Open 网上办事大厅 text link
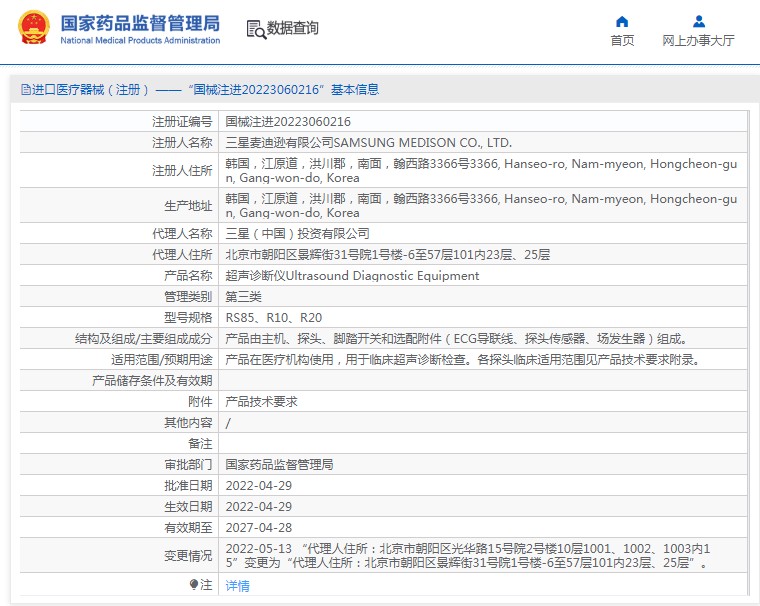 (x=698, y=41)
